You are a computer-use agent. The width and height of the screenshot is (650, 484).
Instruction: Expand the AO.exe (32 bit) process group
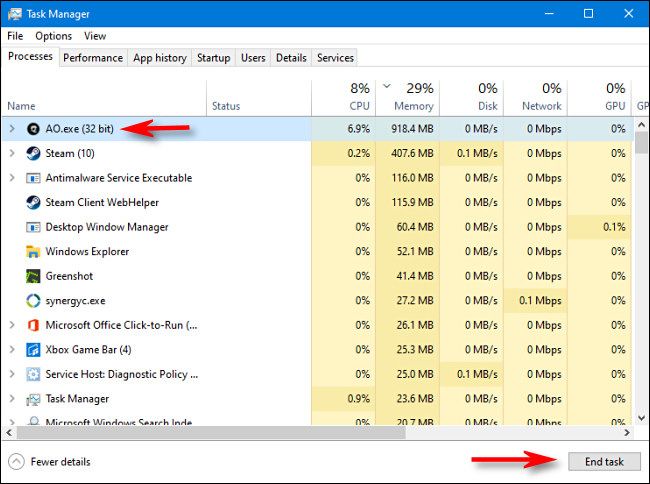12,129
